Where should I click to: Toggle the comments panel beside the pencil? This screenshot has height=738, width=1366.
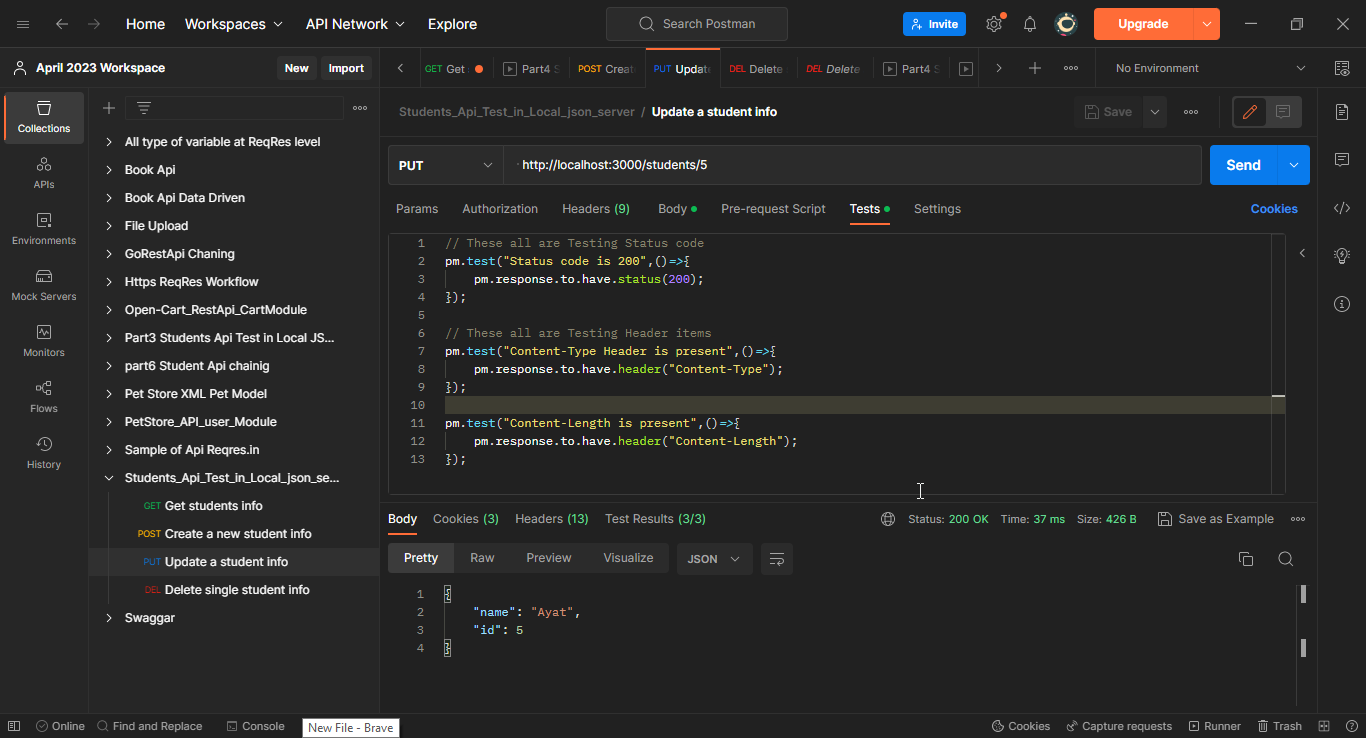[1281, 111]
